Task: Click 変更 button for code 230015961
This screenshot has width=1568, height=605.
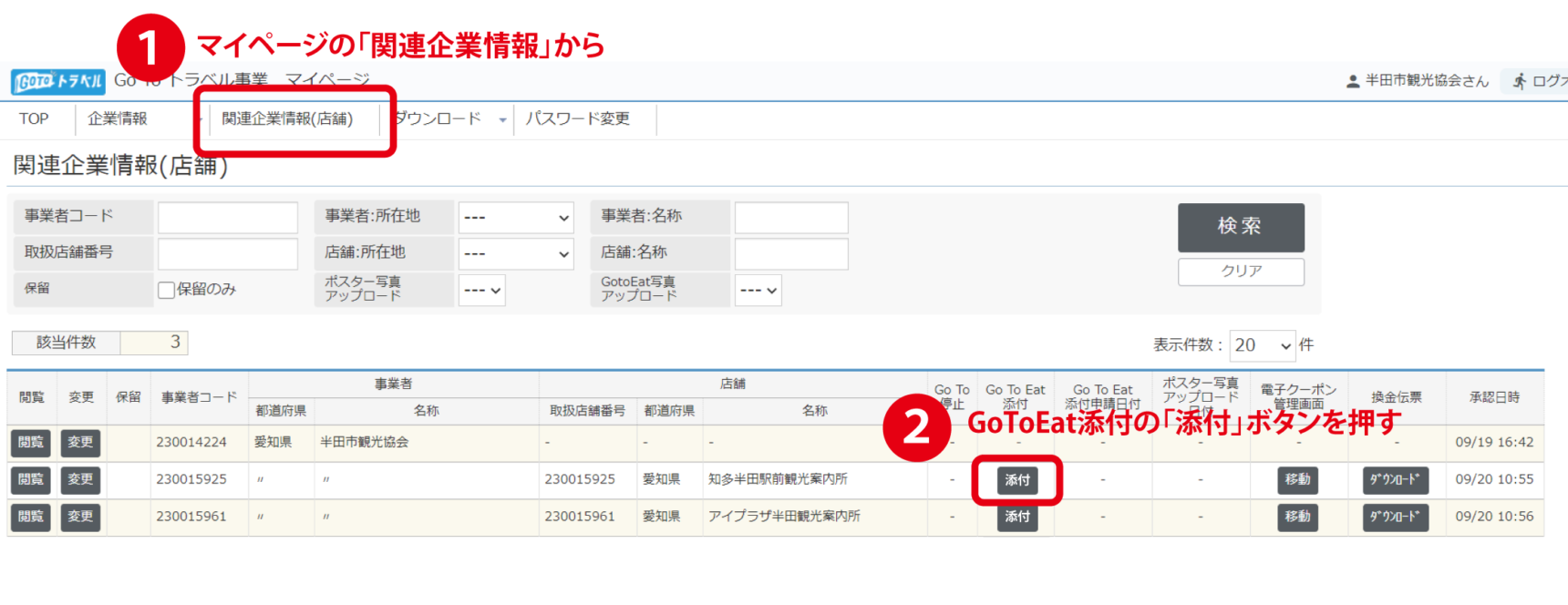Action: pyautogui.click(x=80, y=517)
